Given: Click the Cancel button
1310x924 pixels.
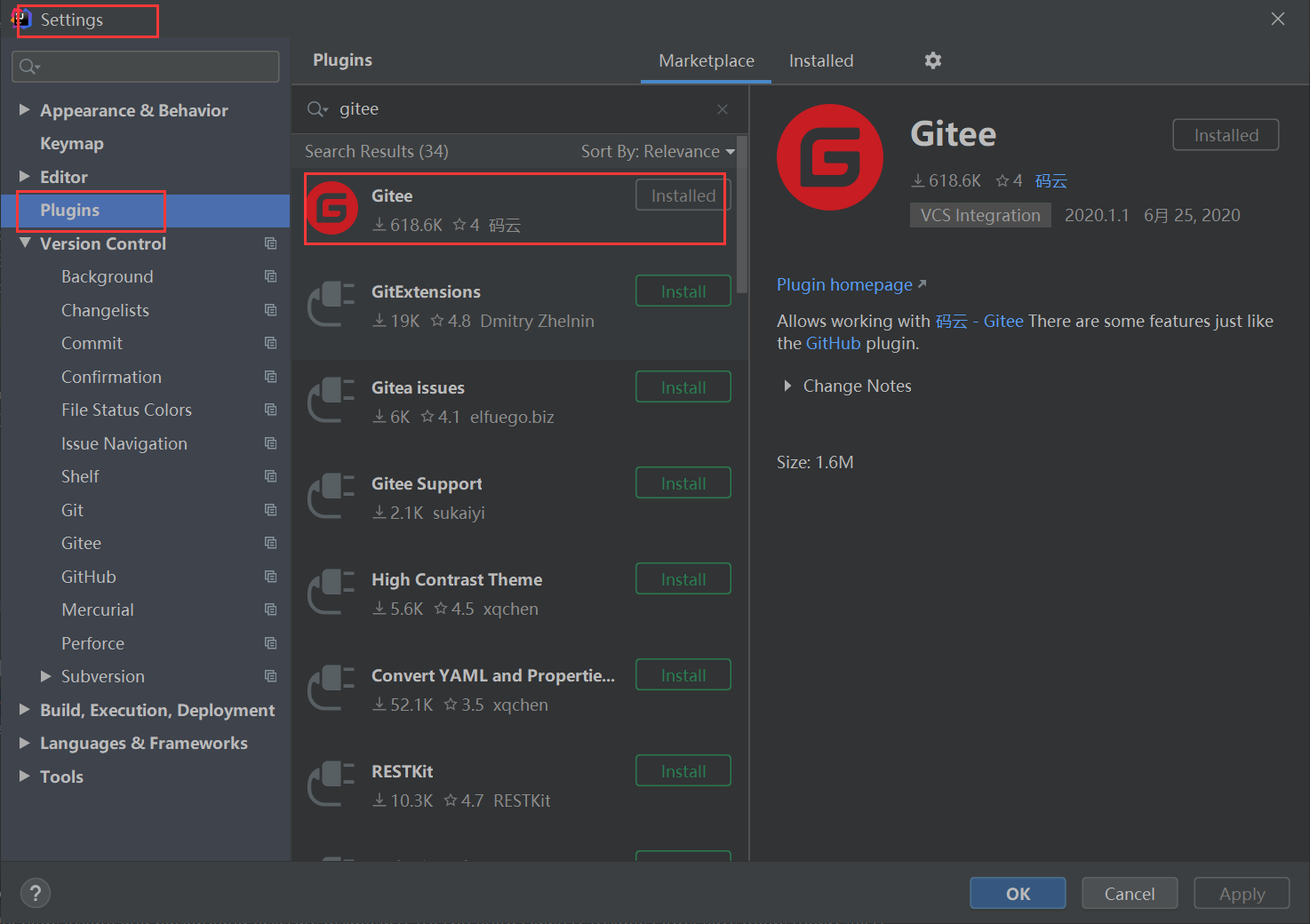Looking at the screenshot, I should point(1130,894).
